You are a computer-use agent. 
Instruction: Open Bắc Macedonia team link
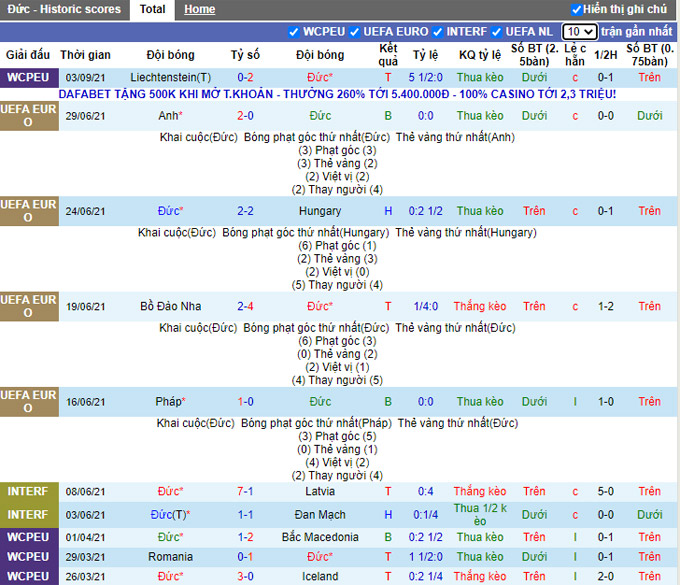pyautogui.click(x=320, y=537)
